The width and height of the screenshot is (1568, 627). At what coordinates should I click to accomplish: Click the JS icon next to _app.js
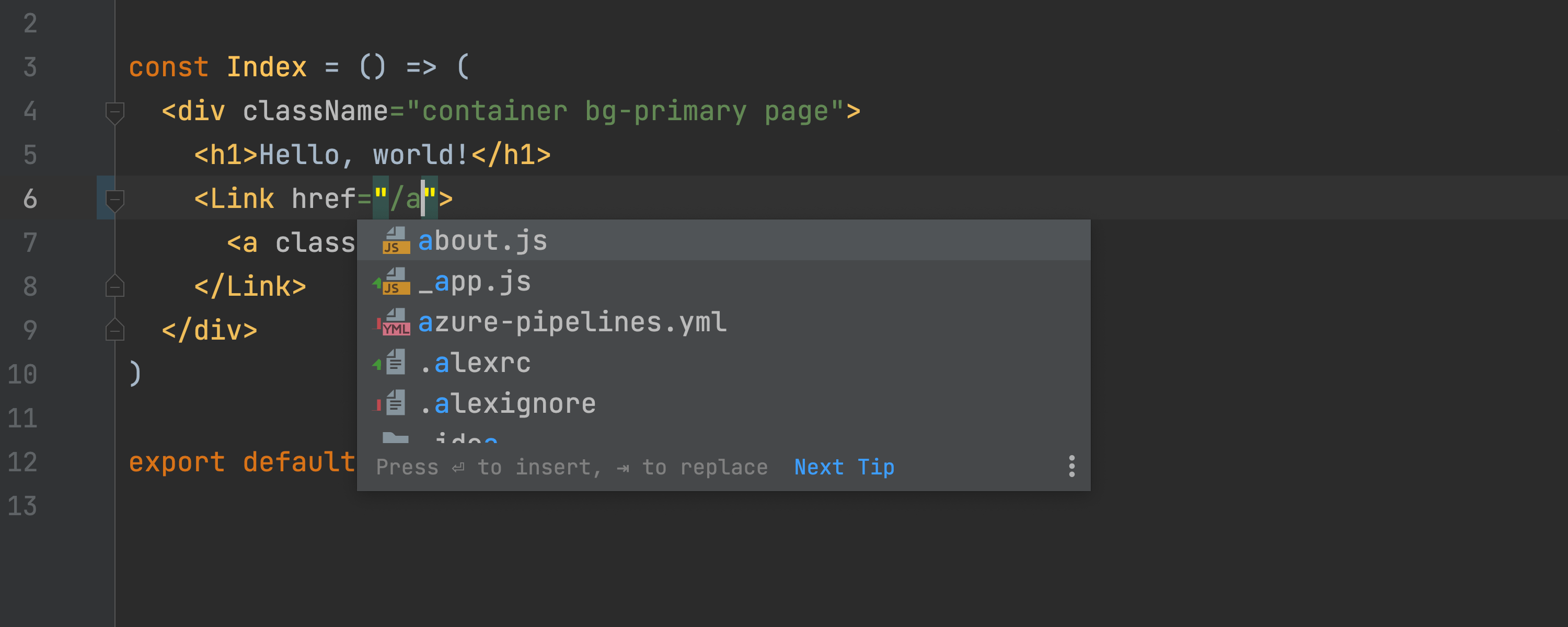tap(396, 281)
